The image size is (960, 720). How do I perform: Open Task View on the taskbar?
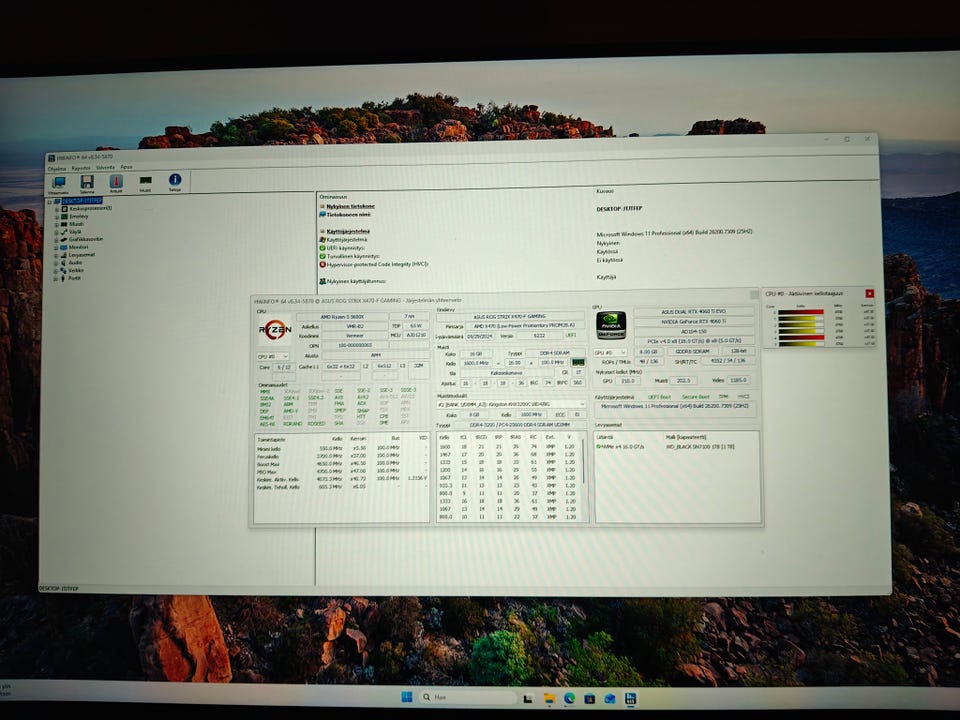(x=528, y=698)
